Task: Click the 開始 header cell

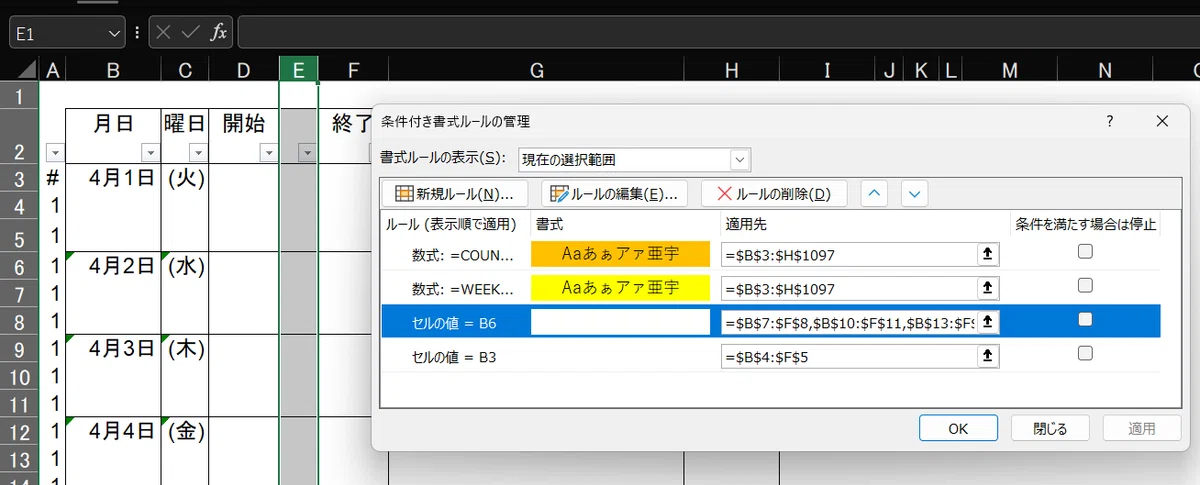Action: (x=244, y=136)
